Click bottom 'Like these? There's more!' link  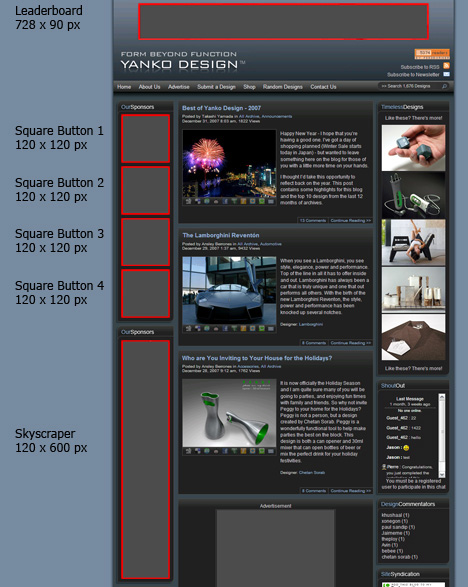click(413, 368)
